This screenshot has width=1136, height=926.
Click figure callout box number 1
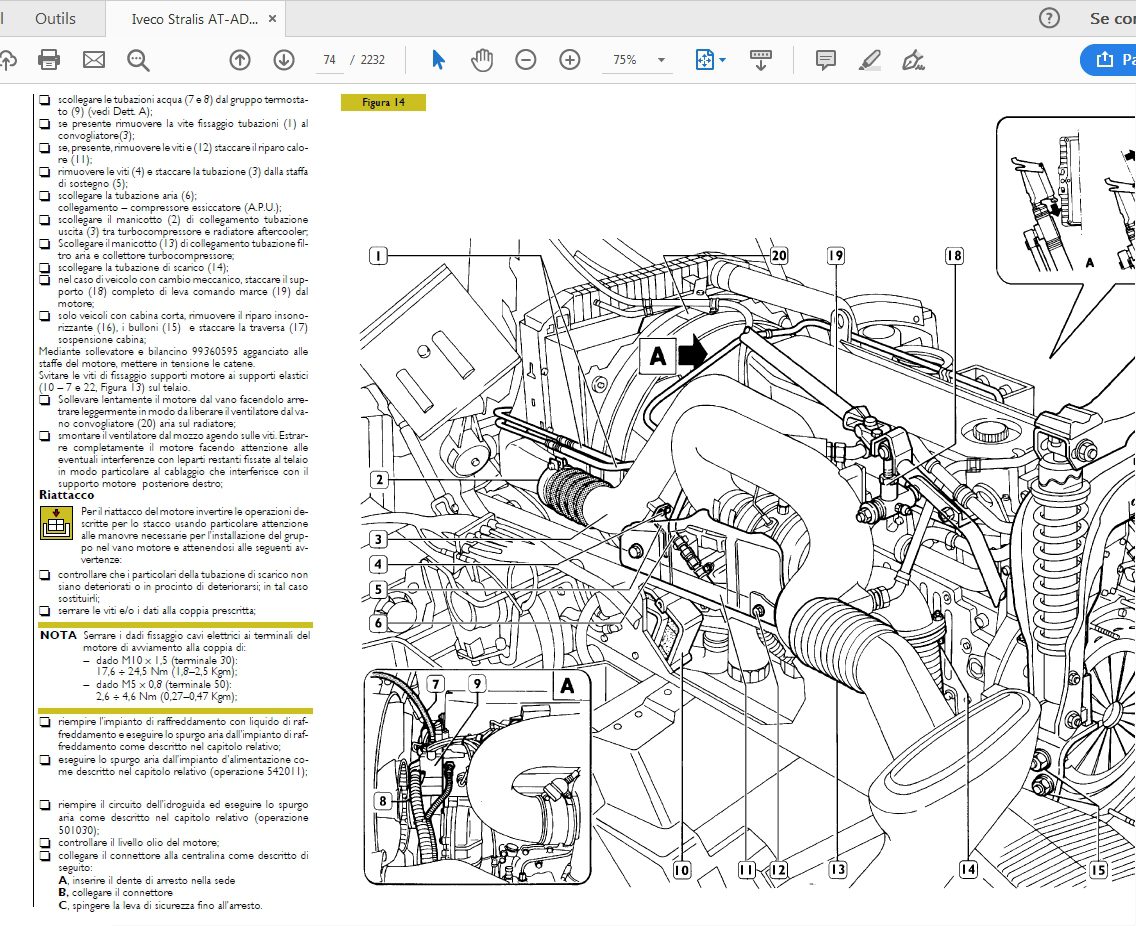click(x=378, y=256)
